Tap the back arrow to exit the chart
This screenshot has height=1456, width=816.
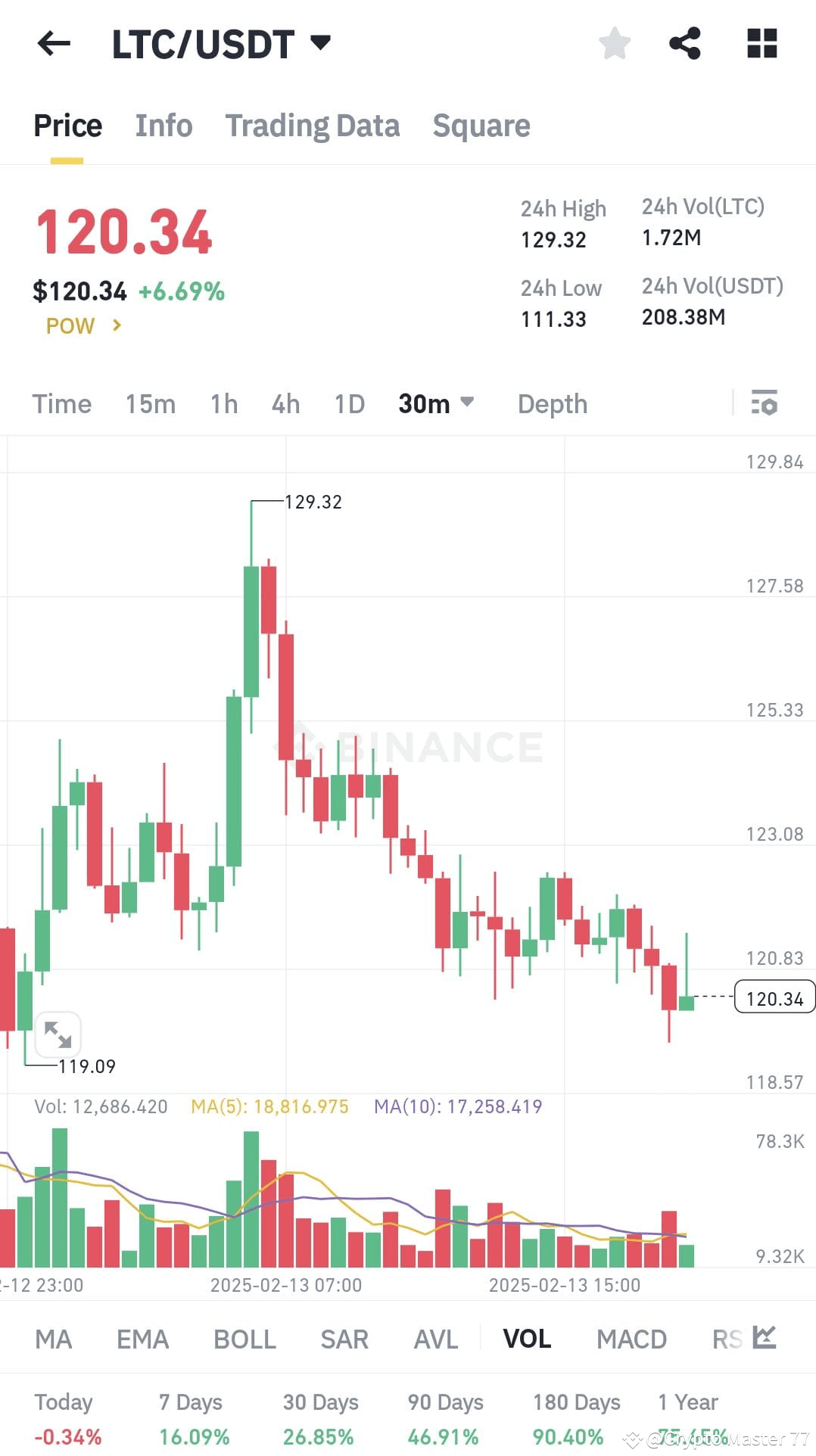click(x=53, y=43)
